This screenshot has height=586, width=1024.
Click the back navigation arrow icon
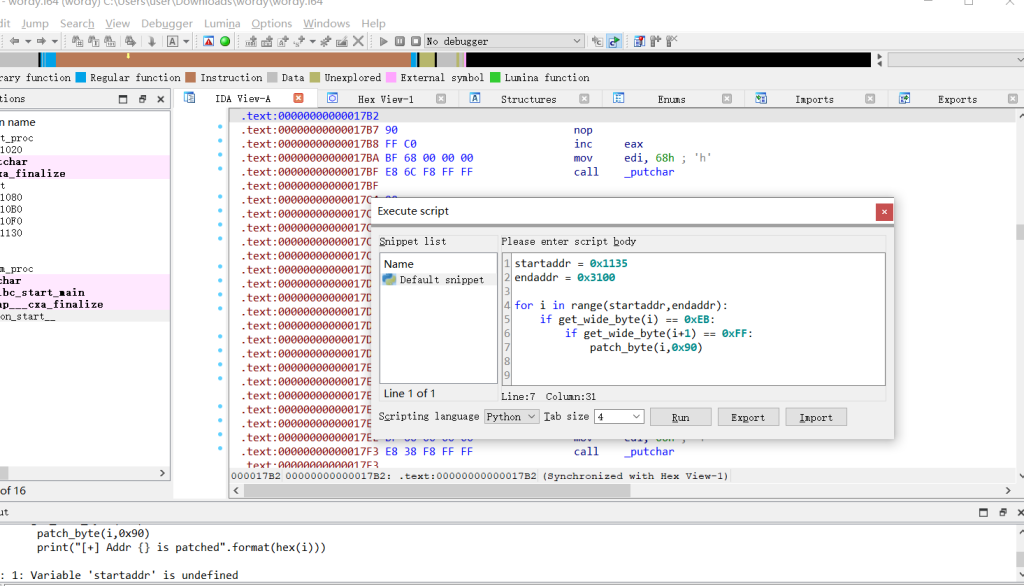coord(15,41)
